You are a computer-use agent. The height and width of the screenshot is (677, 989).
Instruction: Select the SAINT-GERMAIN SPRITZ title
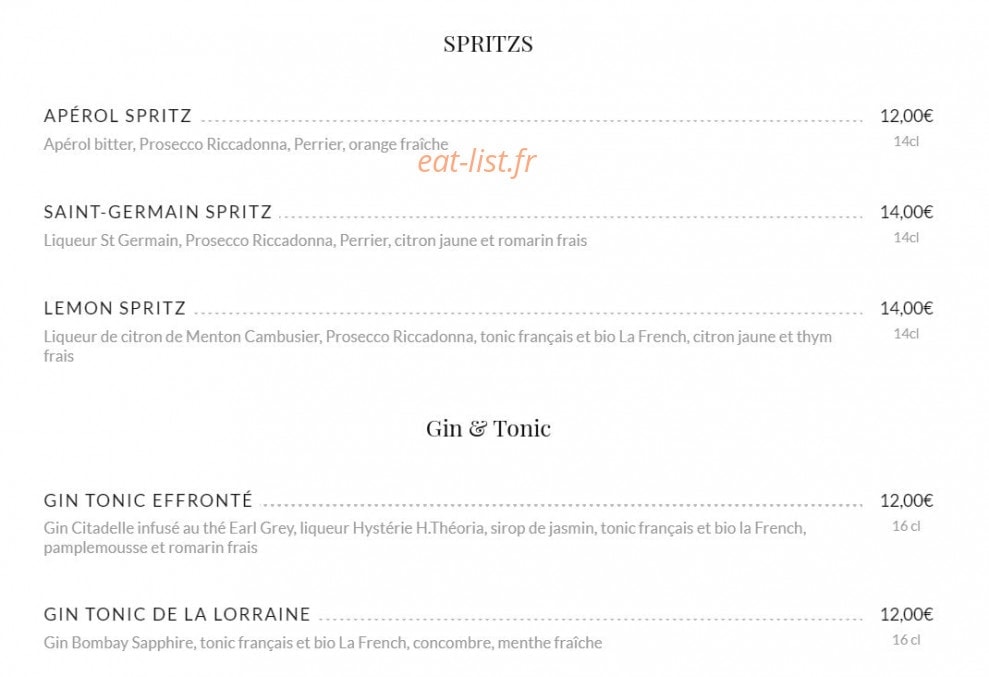158,212
